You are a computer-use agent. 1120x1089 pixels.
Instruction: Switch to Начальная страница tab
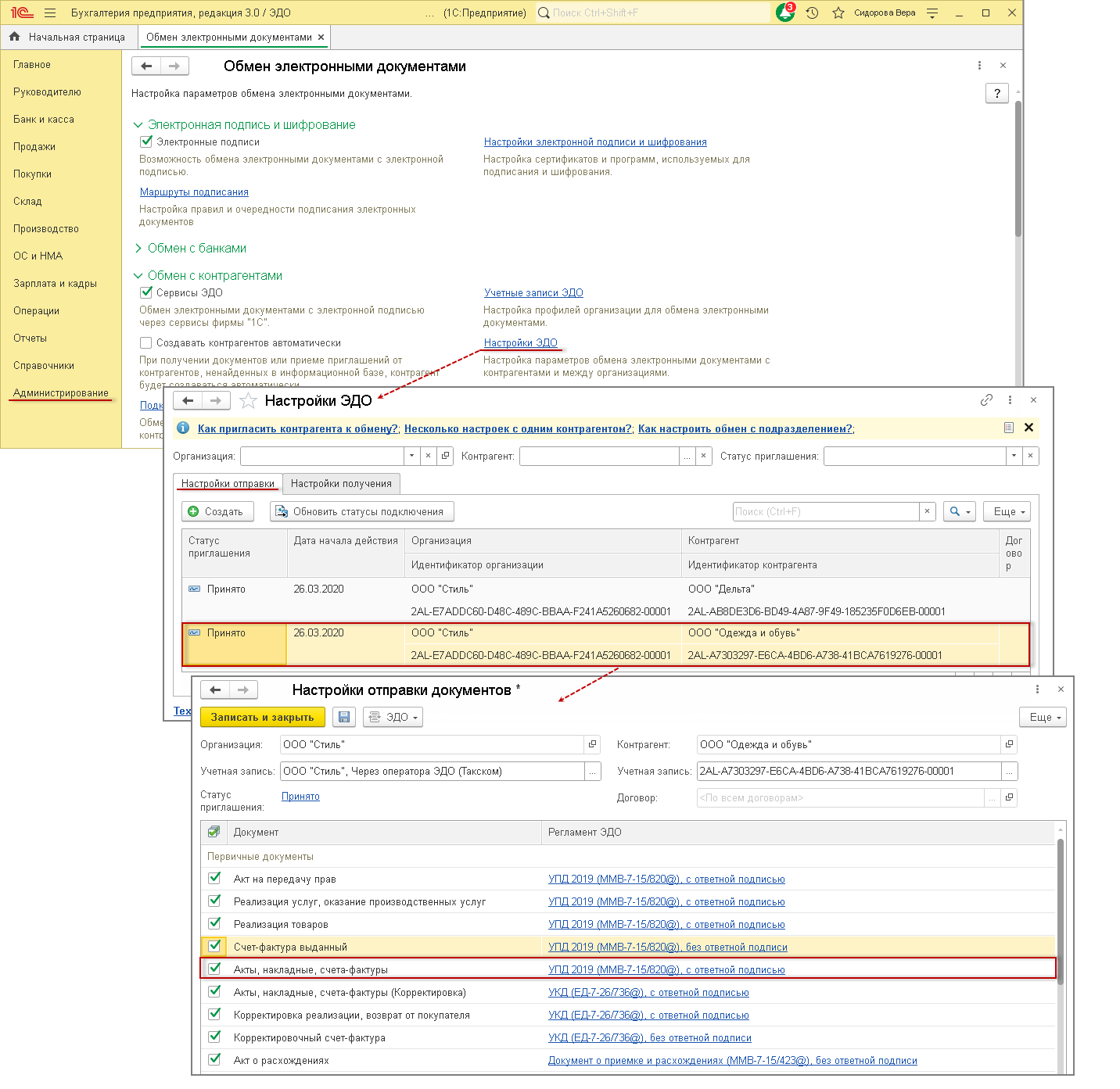[x=69, y=37]
